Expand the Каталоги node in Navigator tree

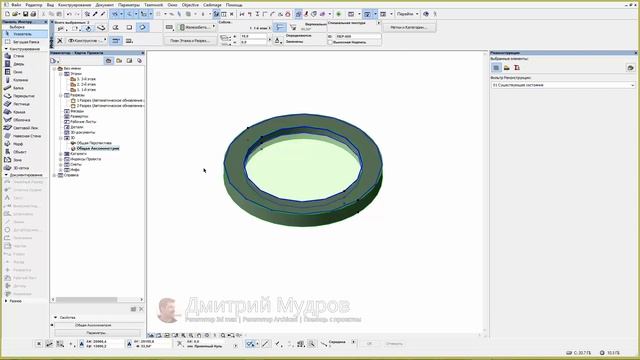(x=61, y=154)
